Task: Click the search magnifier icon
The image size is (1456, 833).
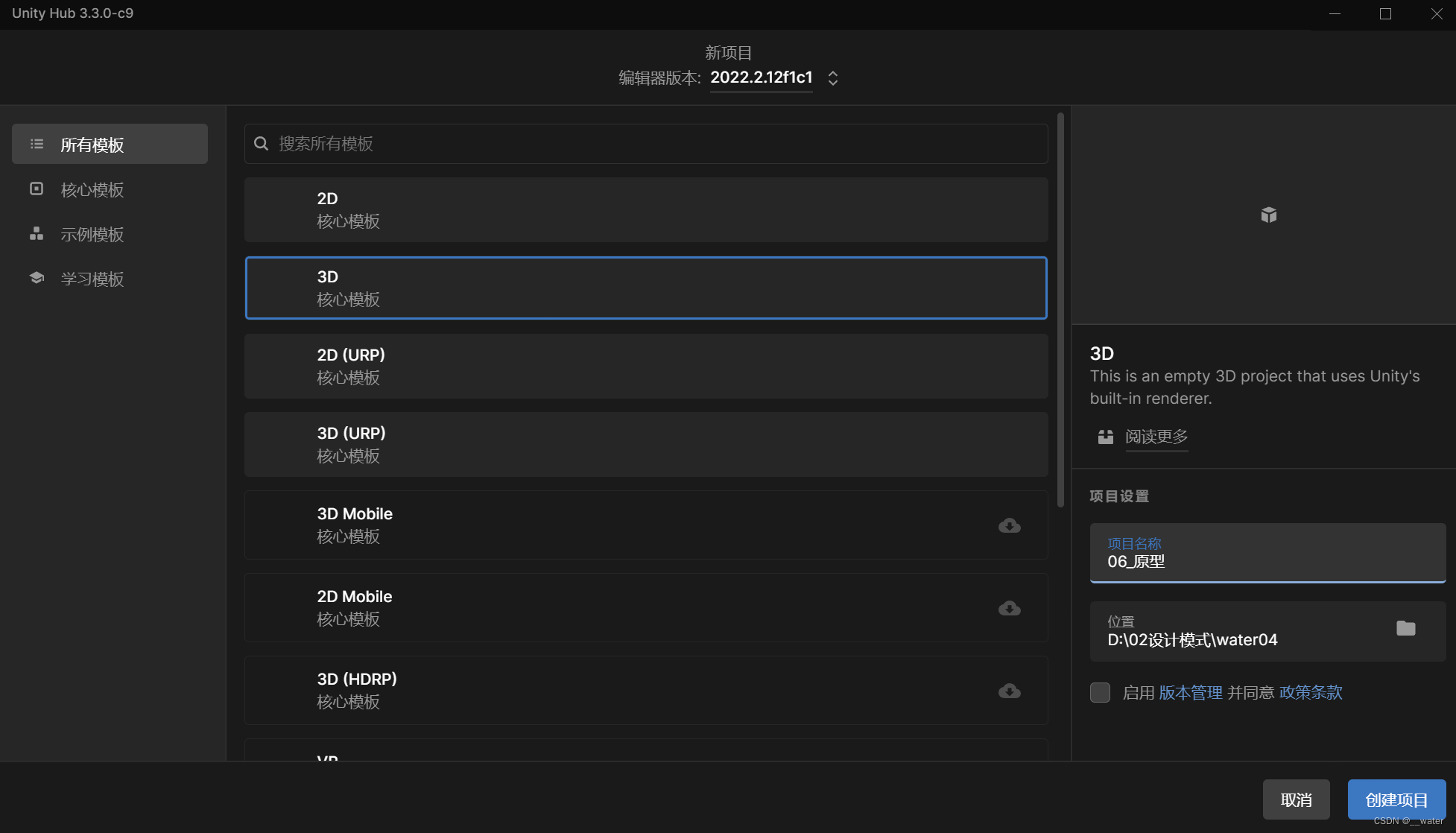Action: tap(262, 144)
